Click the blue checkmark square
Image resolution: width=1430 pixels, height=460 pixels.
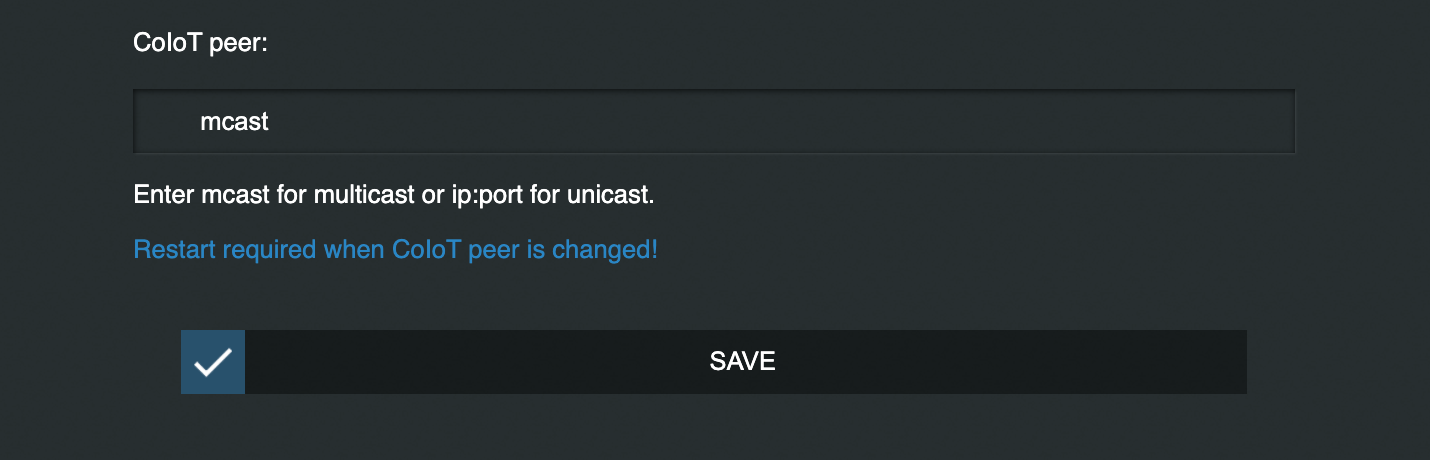tap(213, 362)
